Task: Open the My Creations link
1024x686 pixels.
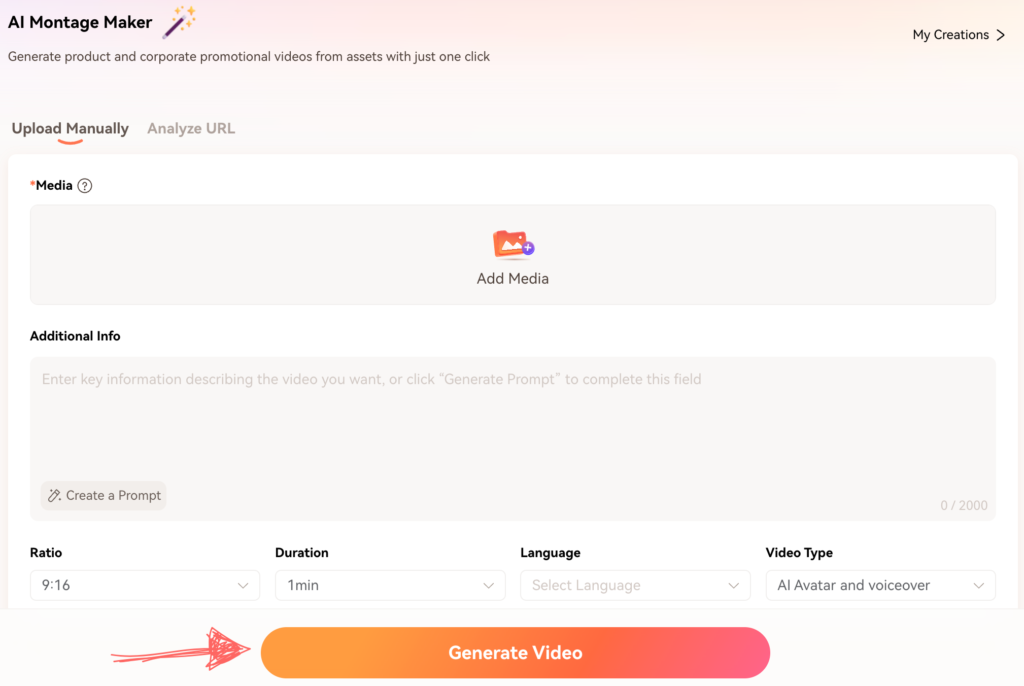Action: [959, 35]
